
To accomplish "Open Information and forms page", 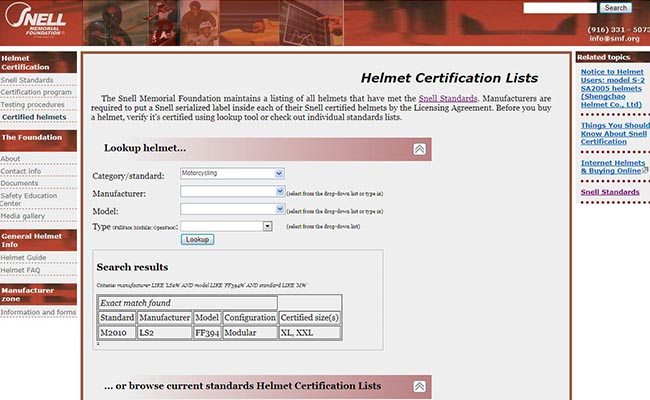I will [38, 312].
